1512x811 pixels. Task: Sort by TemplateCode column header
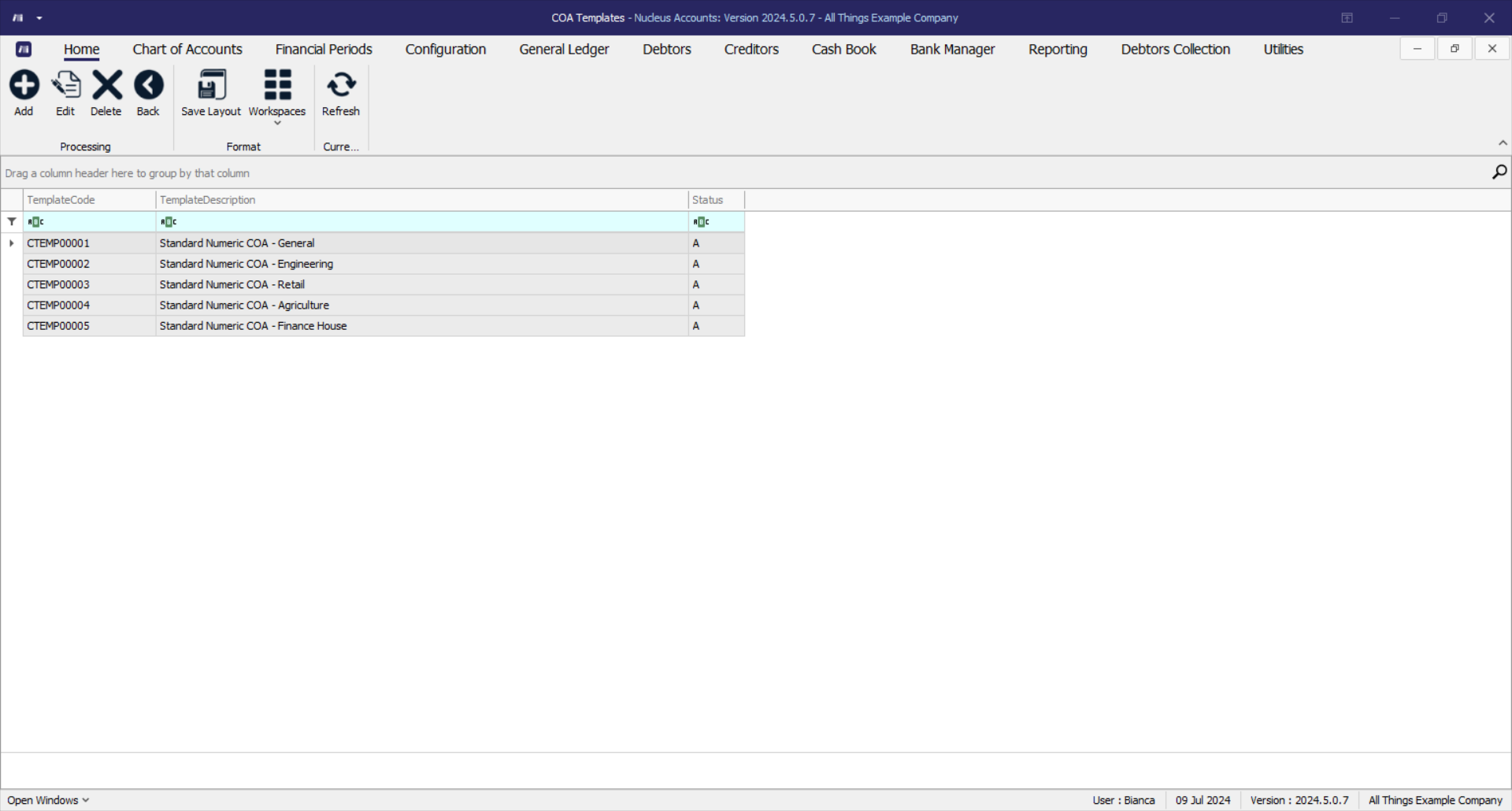coord(90,200)
